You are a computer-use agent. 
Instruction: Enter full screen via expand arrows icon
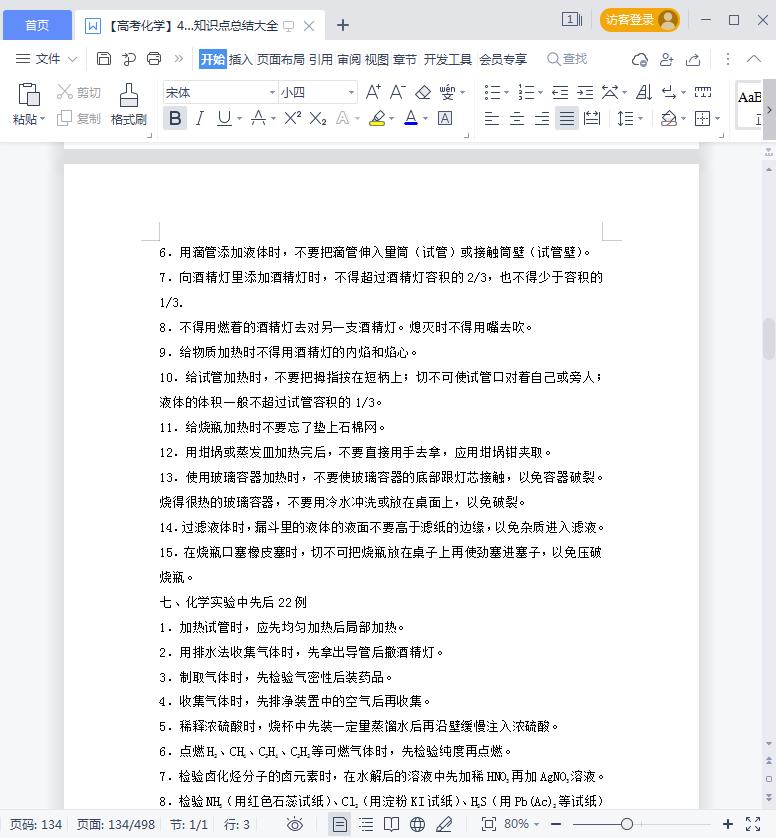point(753,824)
